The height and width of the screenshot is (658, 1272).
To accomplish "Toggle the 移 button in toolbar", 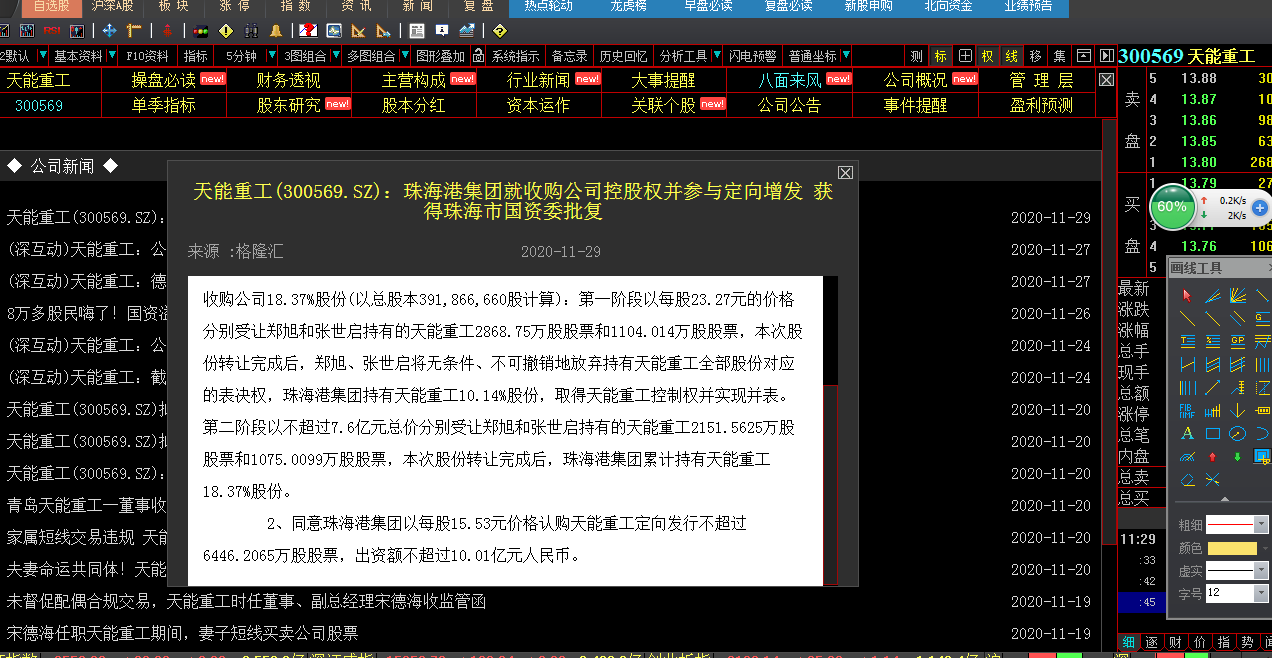I will pyautogui.click(x=1036, y=55).
